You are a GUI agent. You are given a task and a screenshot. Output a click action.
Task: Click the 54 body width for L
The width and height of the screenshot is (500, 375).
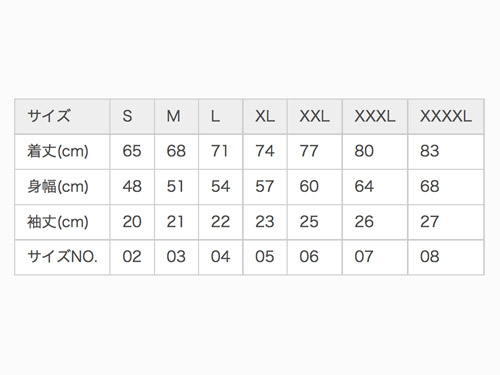[221, 187]
